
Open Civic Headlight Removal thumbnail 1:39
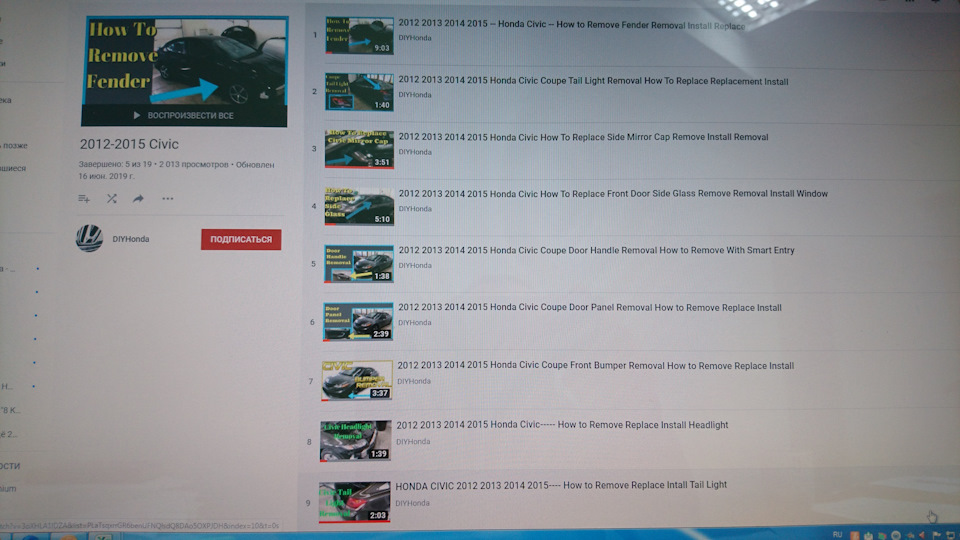(x=355, y=440)
